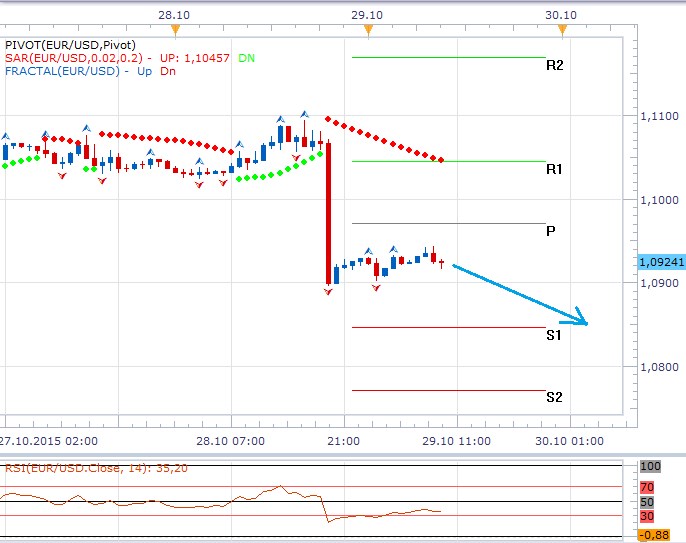Click the RSI 70 overbought level label
686x543 pixels.
coord(646,486)
